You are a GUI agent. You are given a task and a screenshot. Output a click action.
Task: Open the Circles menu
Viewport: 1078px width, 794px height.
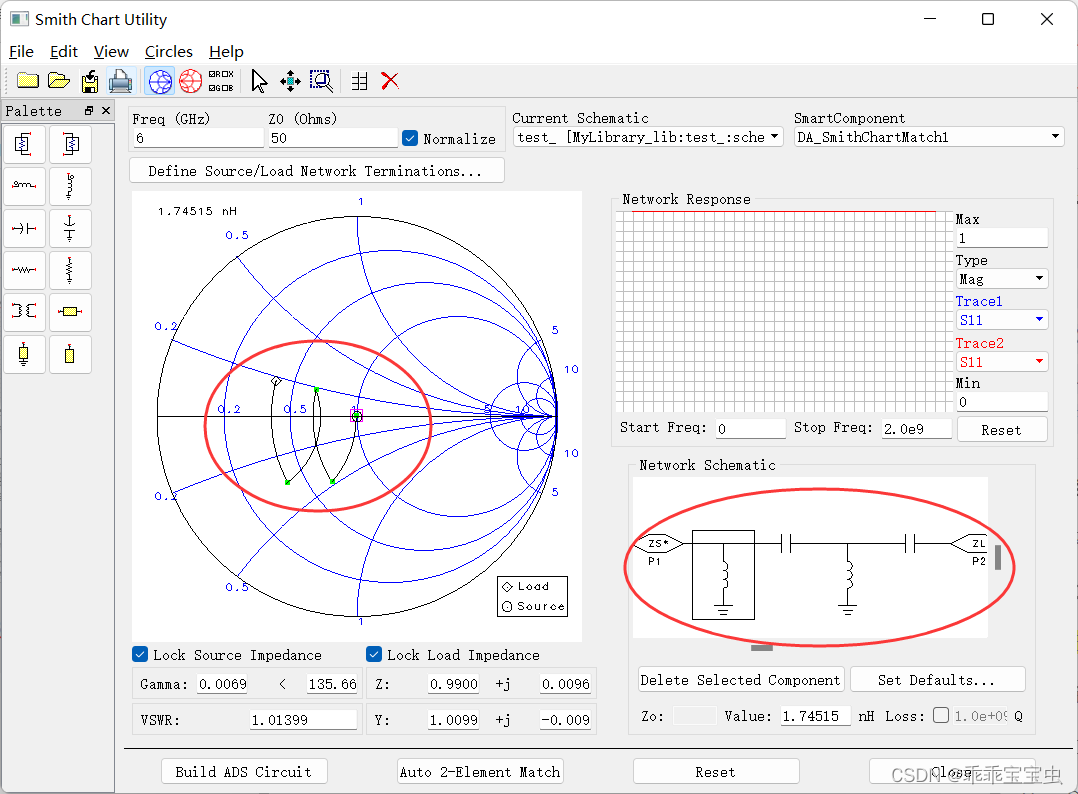click(x=168, y=52)
